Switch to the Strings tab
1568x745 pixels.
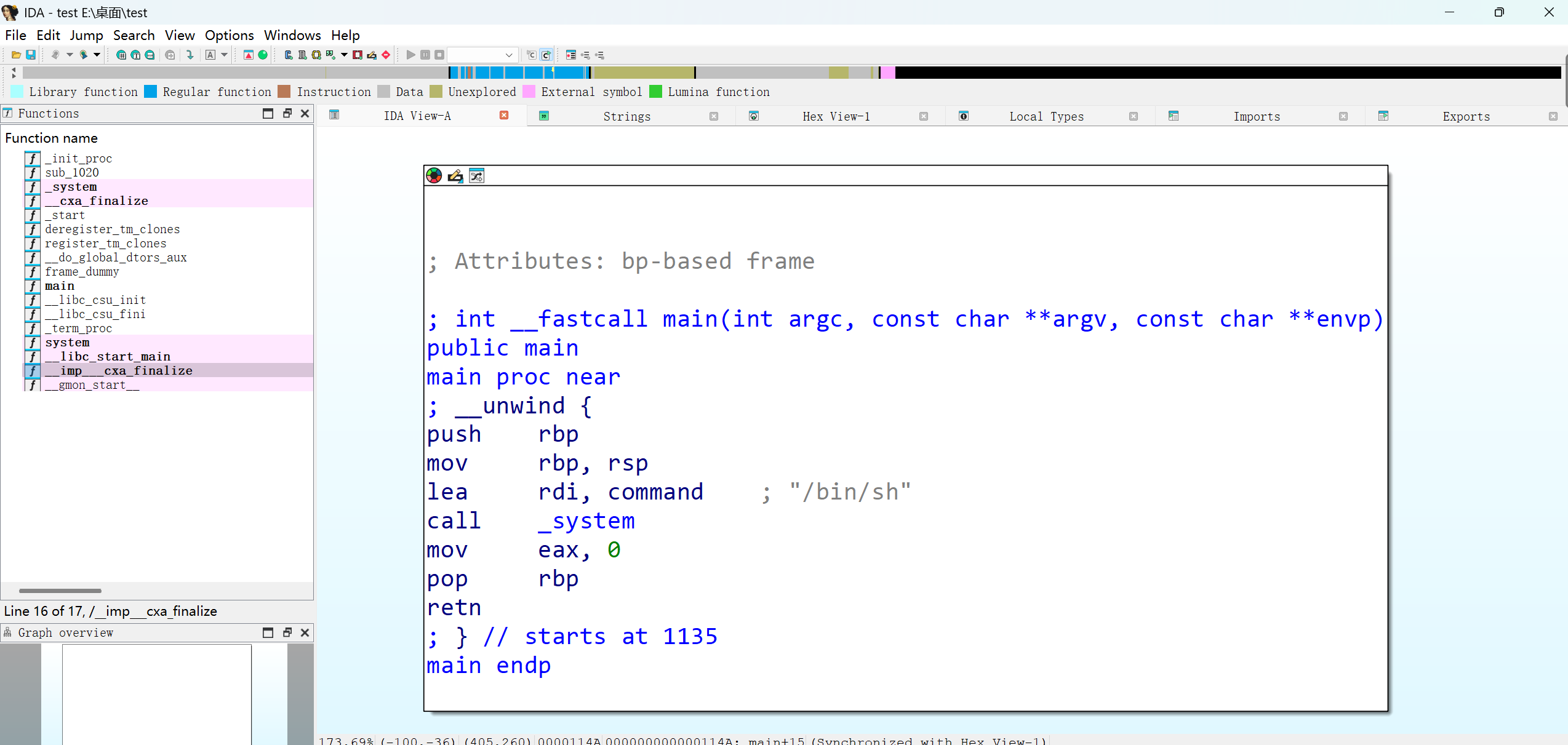626,116
